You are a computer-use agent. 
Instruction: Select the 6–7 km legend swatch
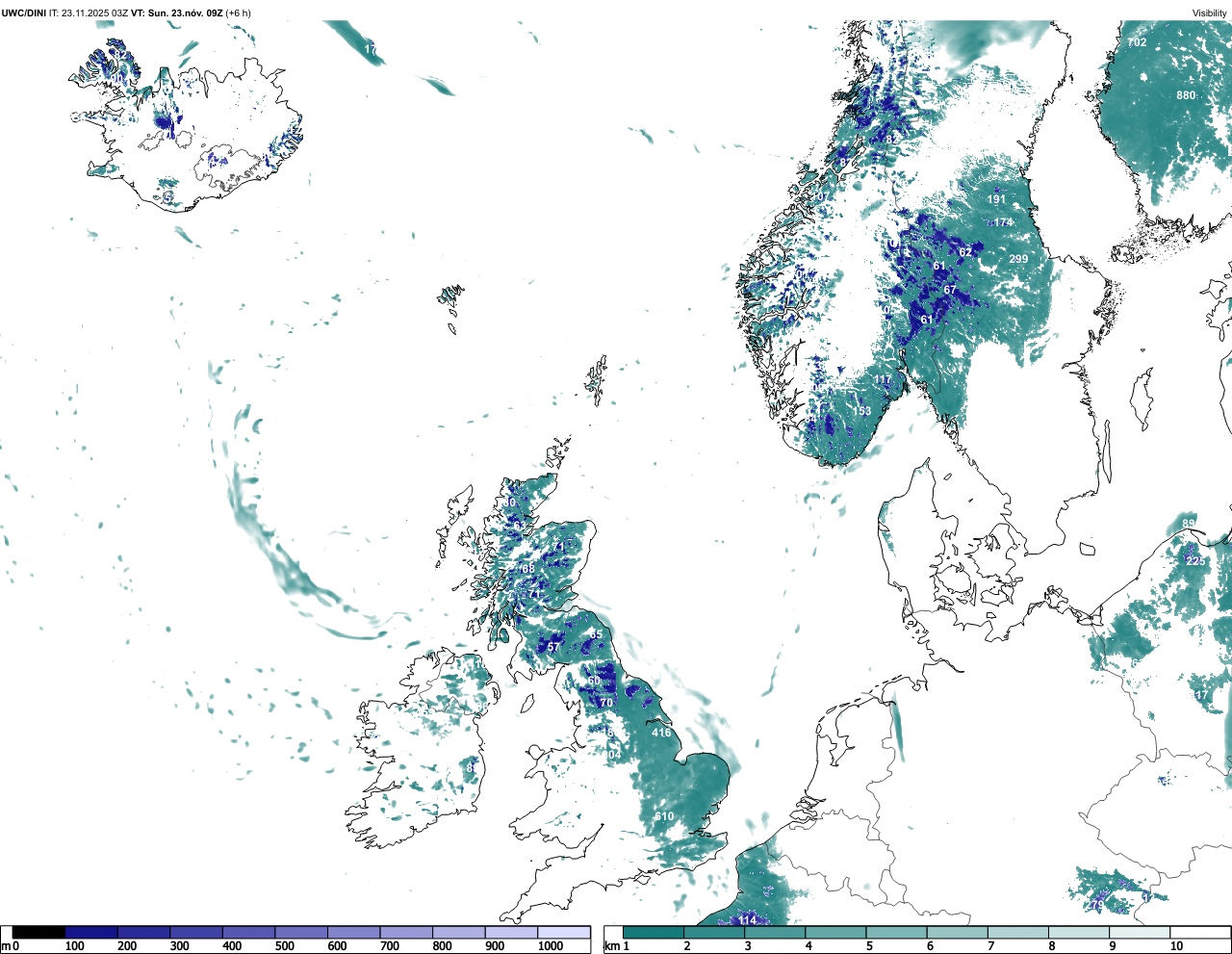click(x=958, y=932)
